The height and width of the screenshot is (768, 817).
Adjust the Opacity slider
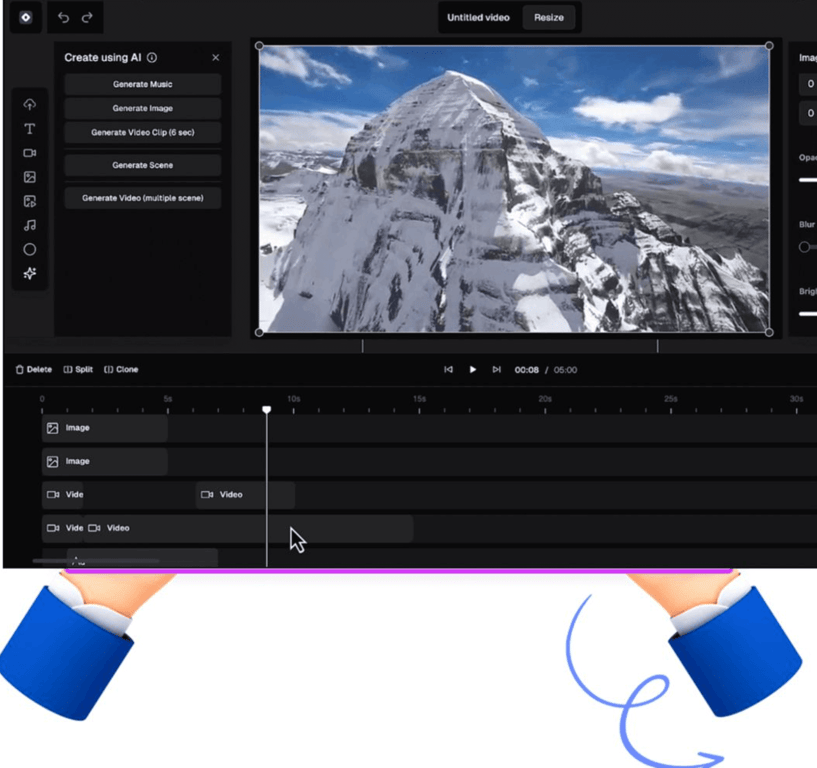[806, 180]
